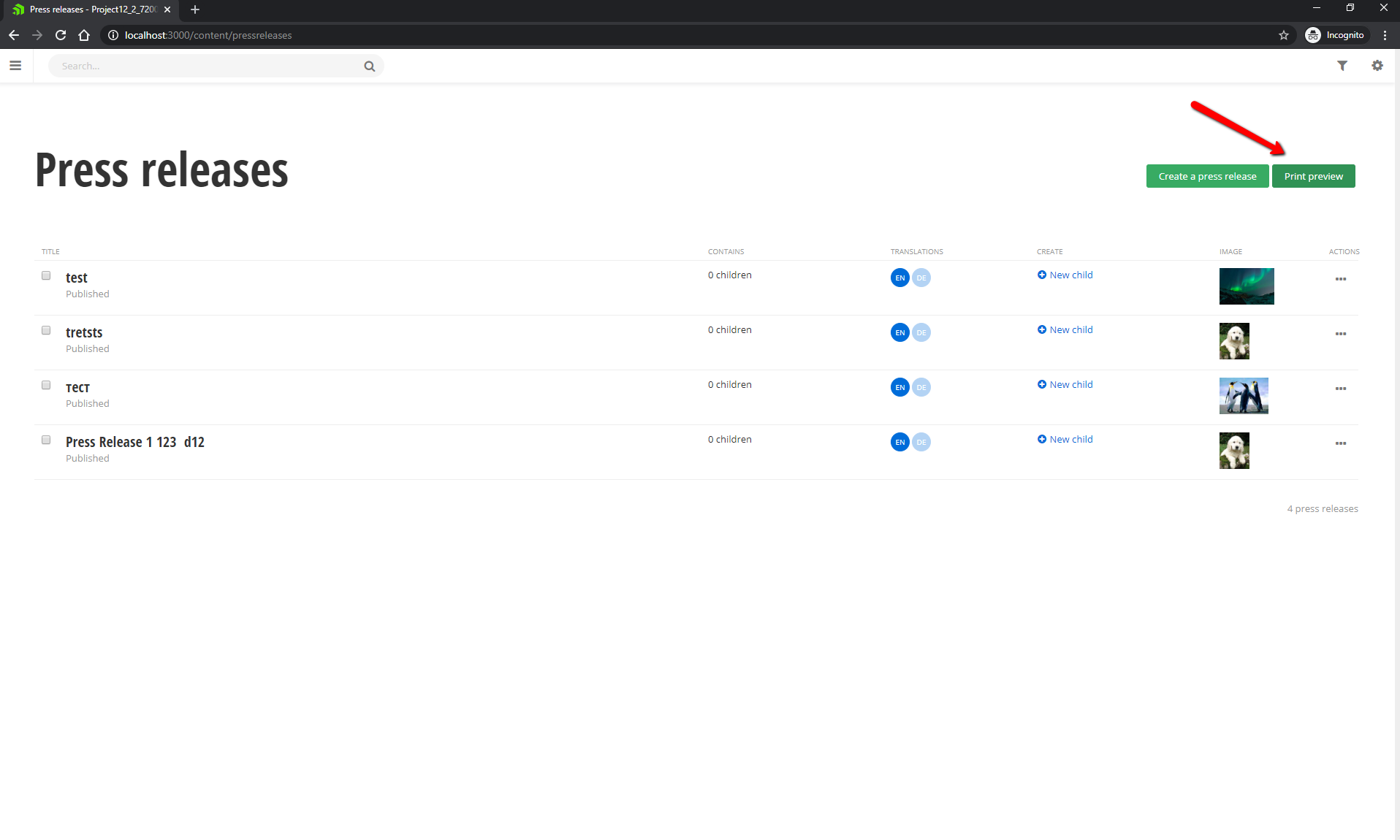Open actions menu for тест row

(x=1341, y=389)
